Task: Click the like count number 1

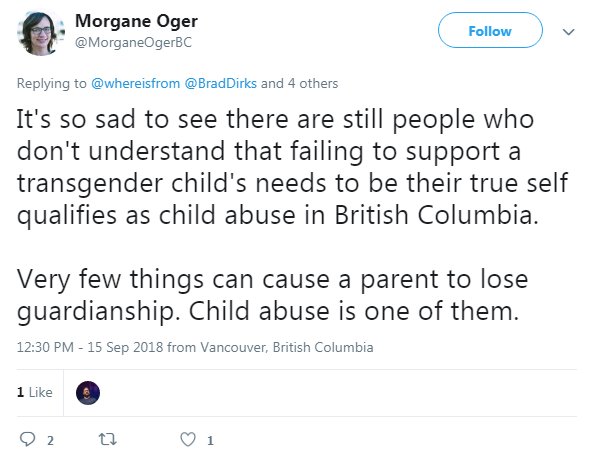Action: click(x=211, y=440)
